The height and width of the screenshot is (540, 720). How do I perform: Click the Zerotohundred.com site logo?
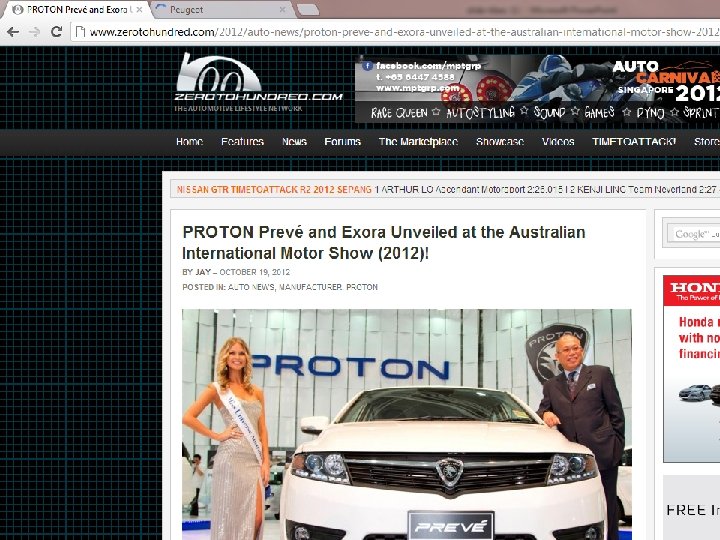click(259, 83)
